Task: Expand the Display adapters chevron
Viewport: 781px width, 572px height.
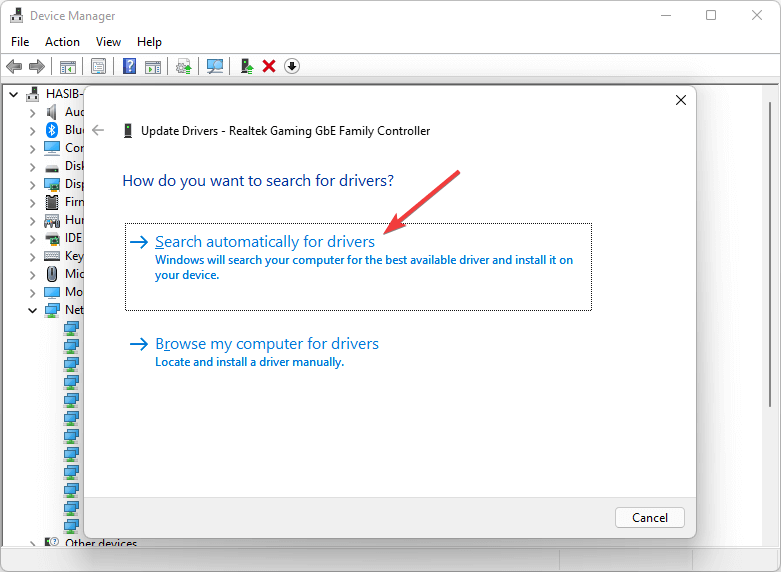Action: (x=32, y=185)
